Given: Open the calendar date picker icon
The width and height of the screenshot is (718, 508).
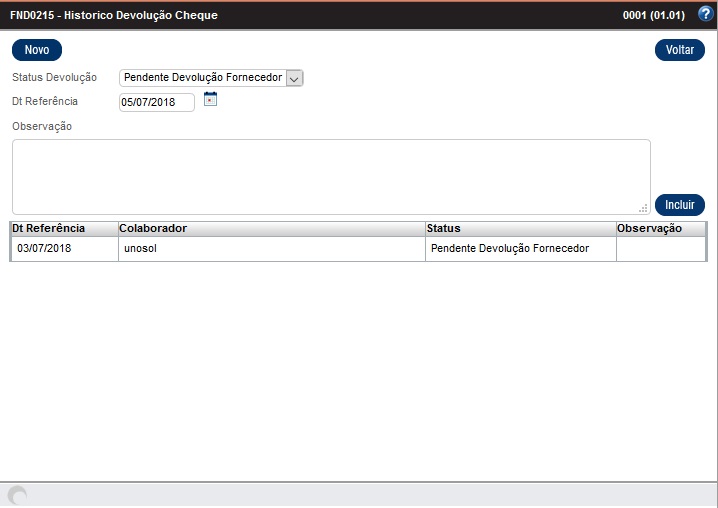Looking at the screenshot, I should coord(210,98).
